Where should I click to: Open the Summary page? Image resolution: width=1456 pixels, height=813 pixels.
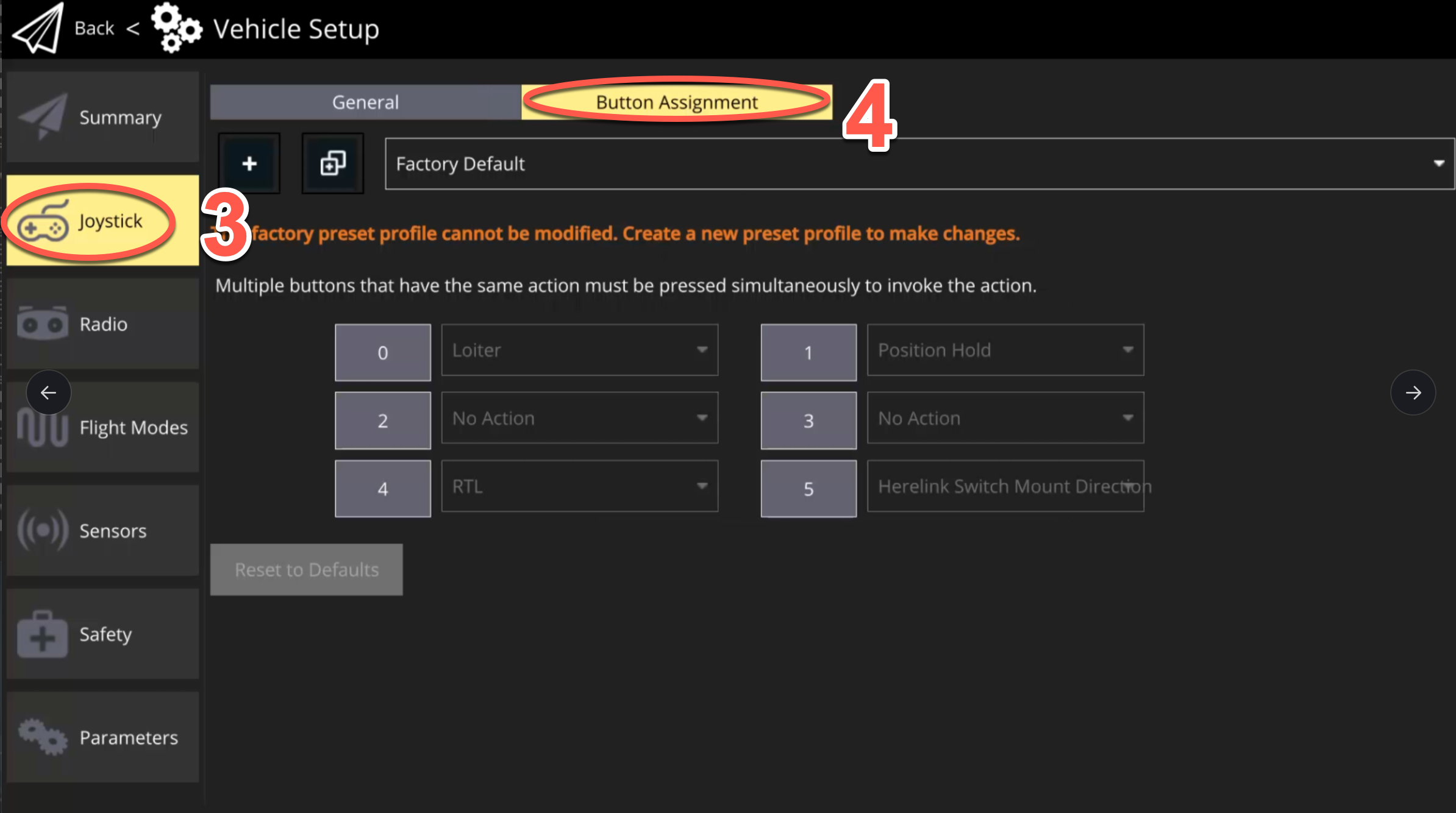point(102,117)
